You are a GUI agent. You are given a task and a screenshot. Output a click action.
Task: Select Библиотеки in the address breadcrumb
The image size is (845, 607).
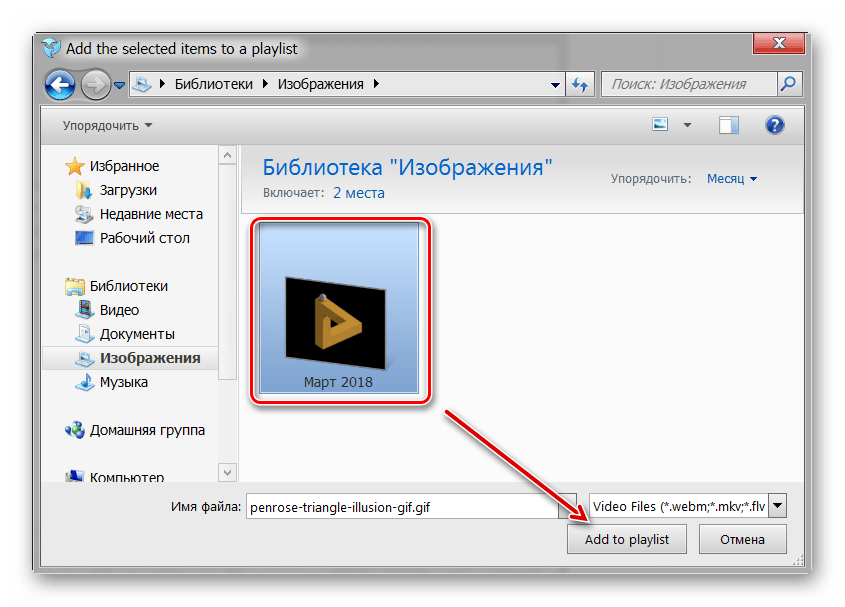pyautogui.click(x=213, y=84)
